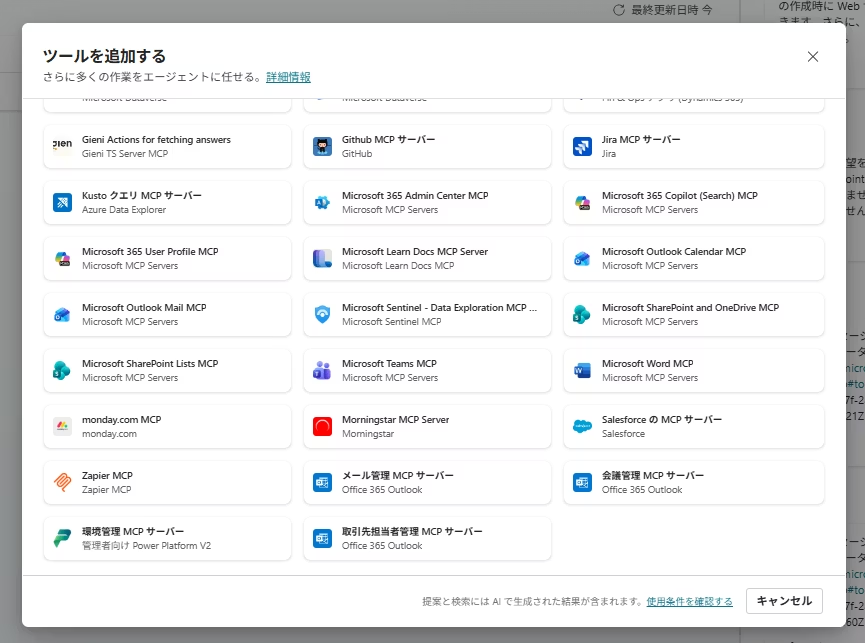The image size is (865, 643).
Task: Select Microsoft Outlook Mail MCP title
Action: pos(144,307)
